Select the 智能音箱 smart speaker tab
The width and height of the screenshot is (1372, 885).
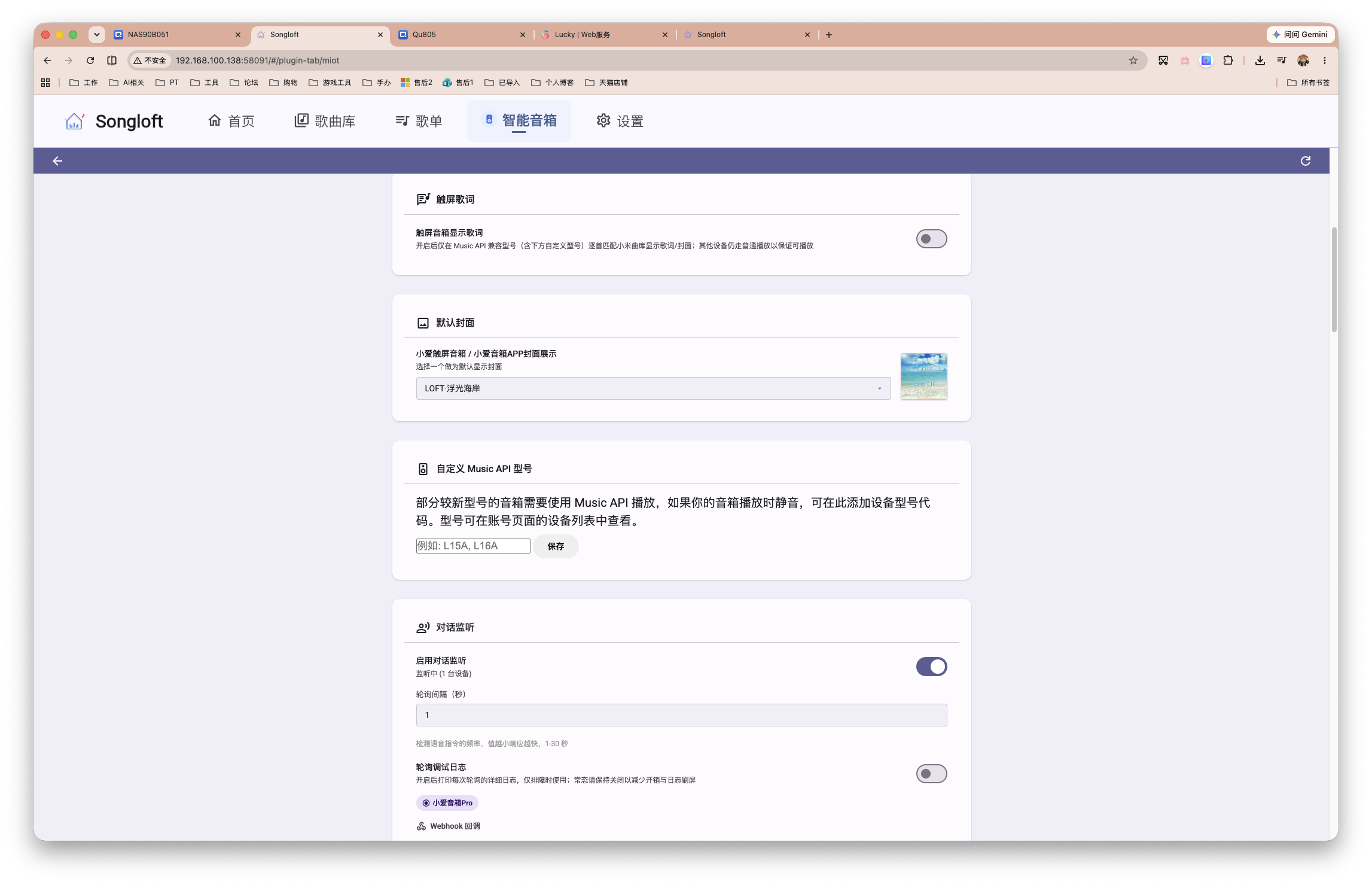pyautogui.click(x=519, y=121)
